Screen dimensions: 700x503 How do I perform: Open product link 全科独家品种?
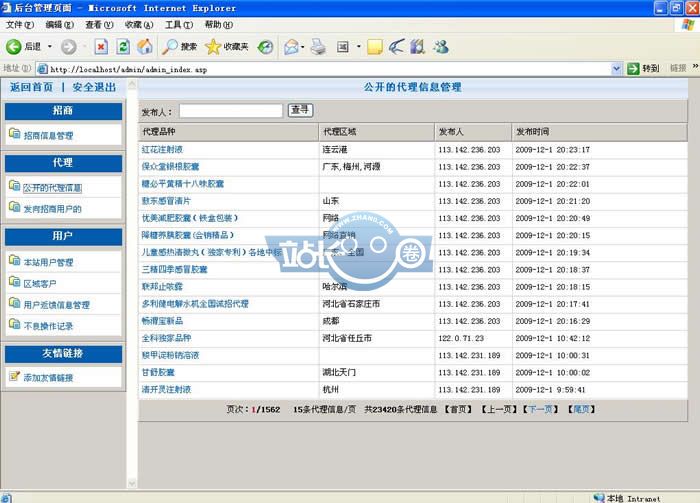166,338
